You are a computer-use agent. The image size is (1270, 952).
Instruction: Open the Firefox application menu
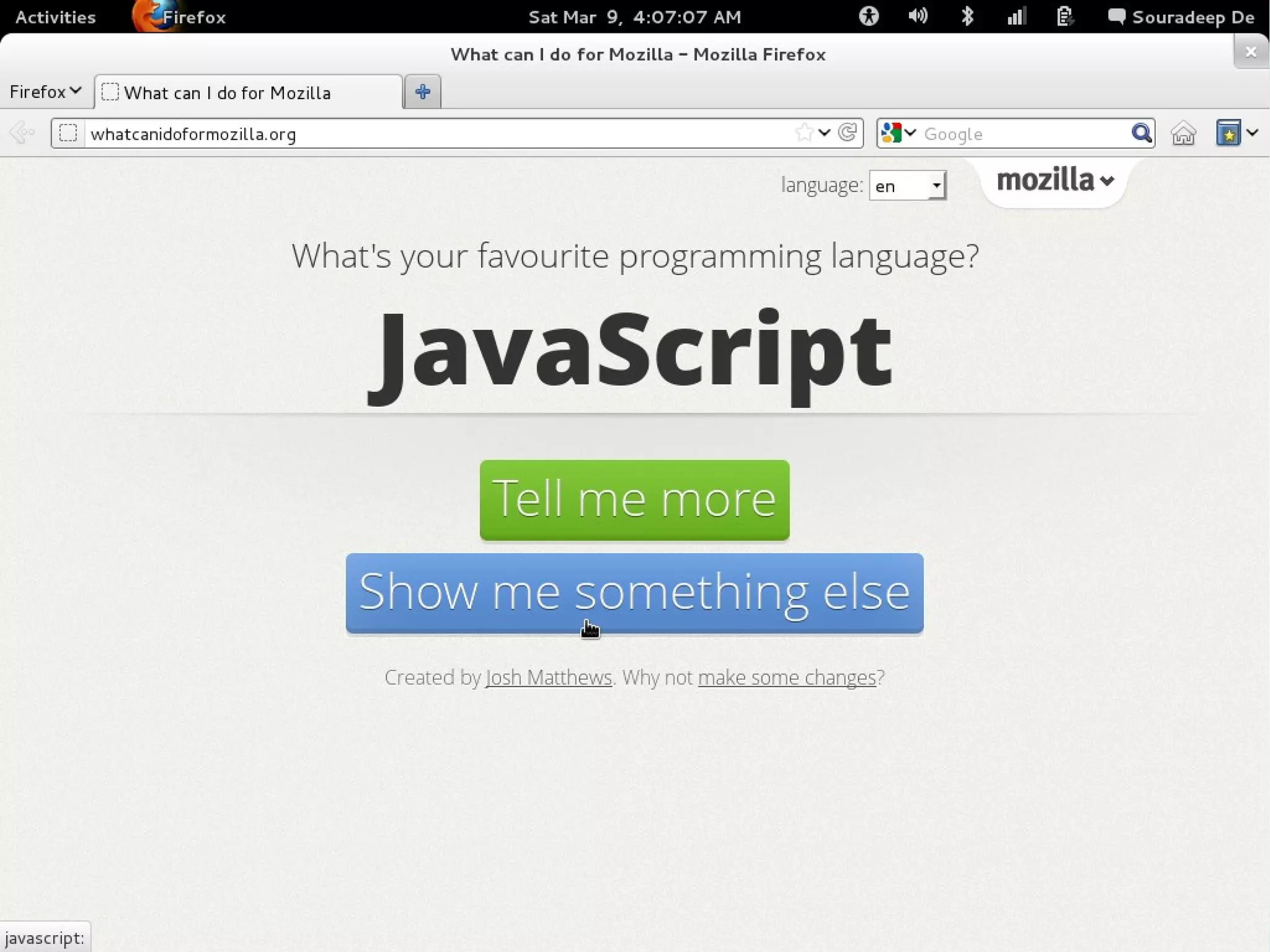tap(45, 92)
